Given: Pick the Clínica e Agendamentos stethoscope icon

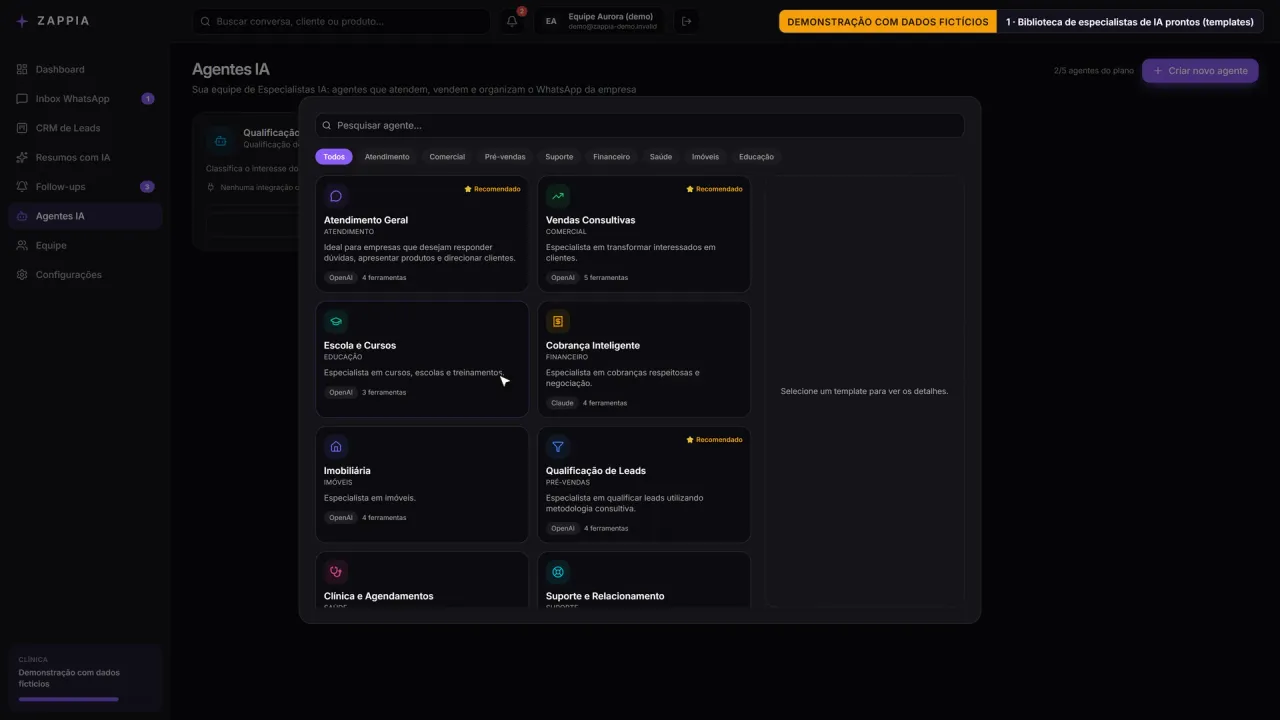Looking at the screenshot, I should tap(336, 572).
